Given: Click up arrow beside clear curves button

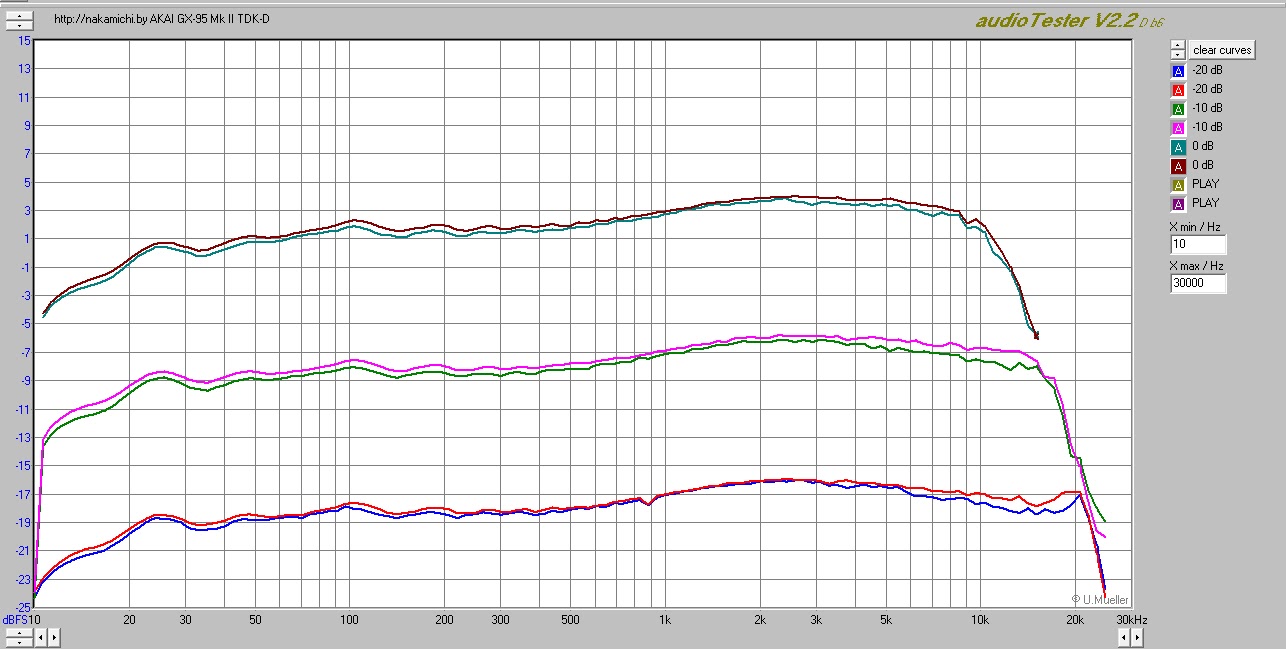Looking at the screenshot, I should 1177,45.
